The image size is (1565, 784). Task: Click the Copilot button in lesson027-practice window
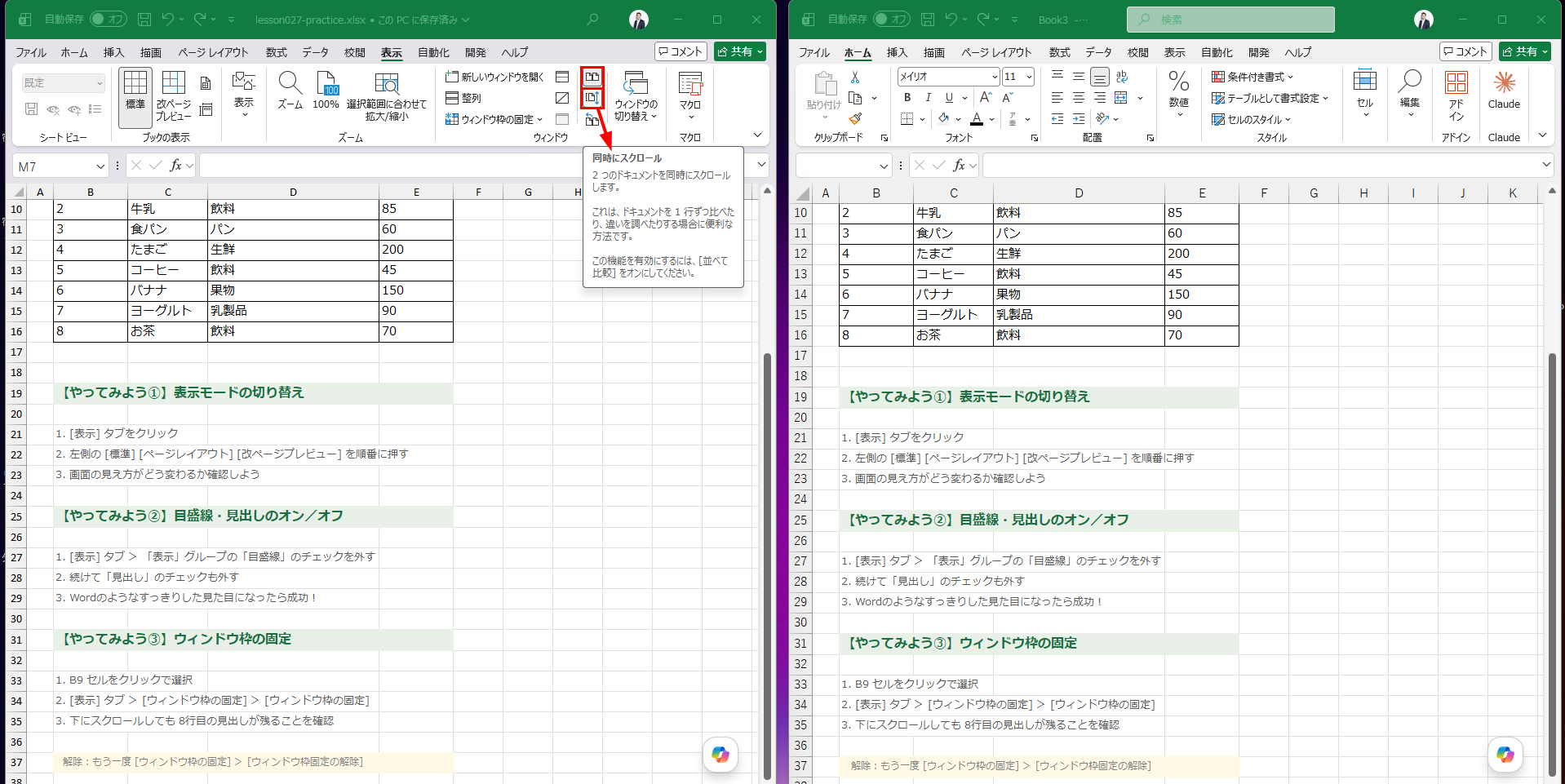click(720, 755)
